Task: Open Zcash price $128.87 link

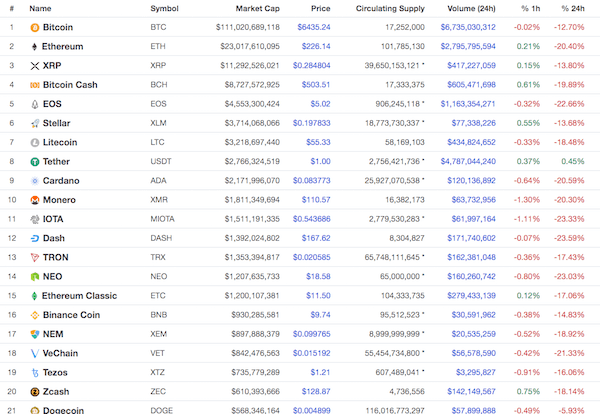Action: point(316,391)
